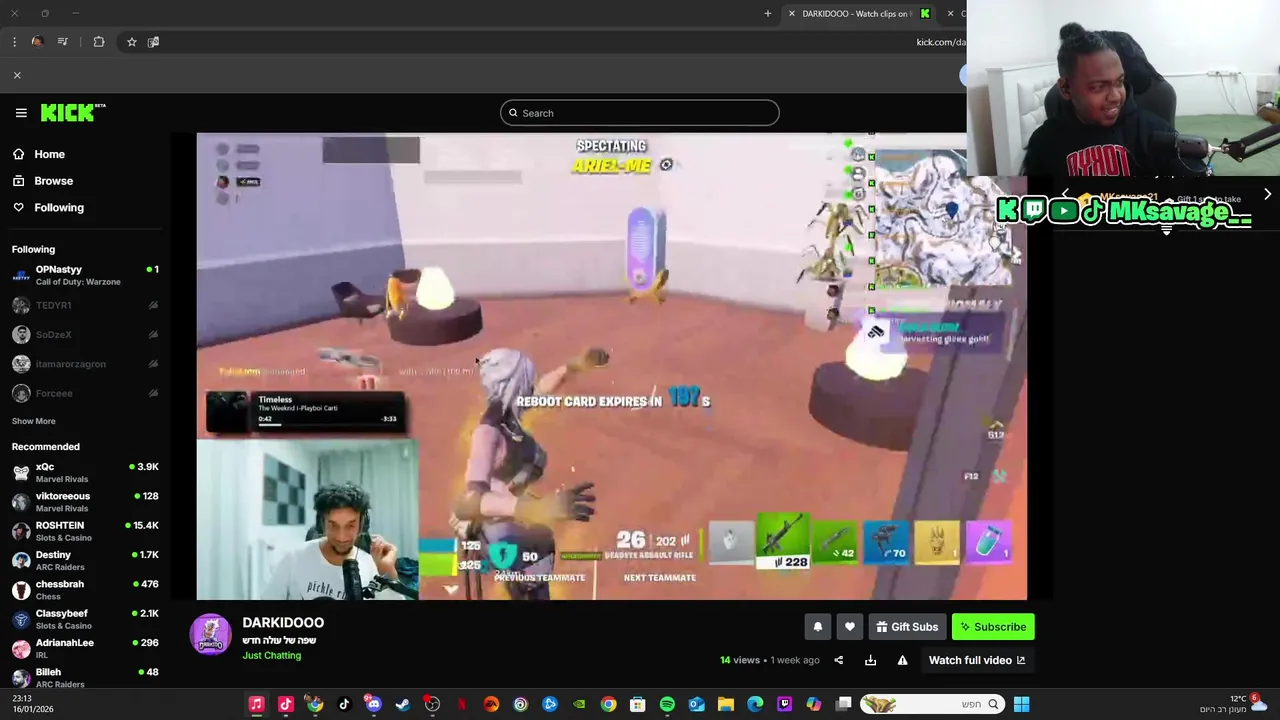Open Outlook from taskbar
Image resolution: width=1280 pixels, height=720 pixels.
(x=696, y=704)
